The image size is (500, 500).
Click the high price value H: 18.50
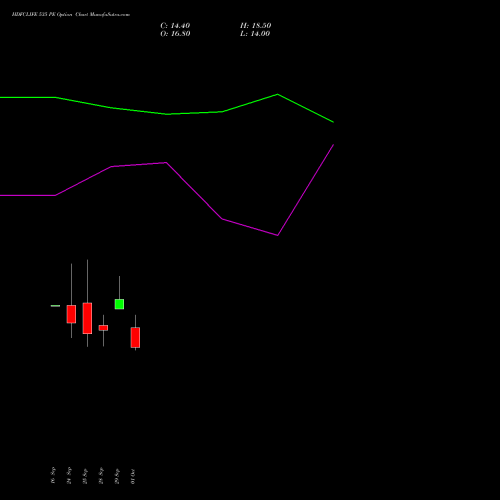click(x=255, y=26)
